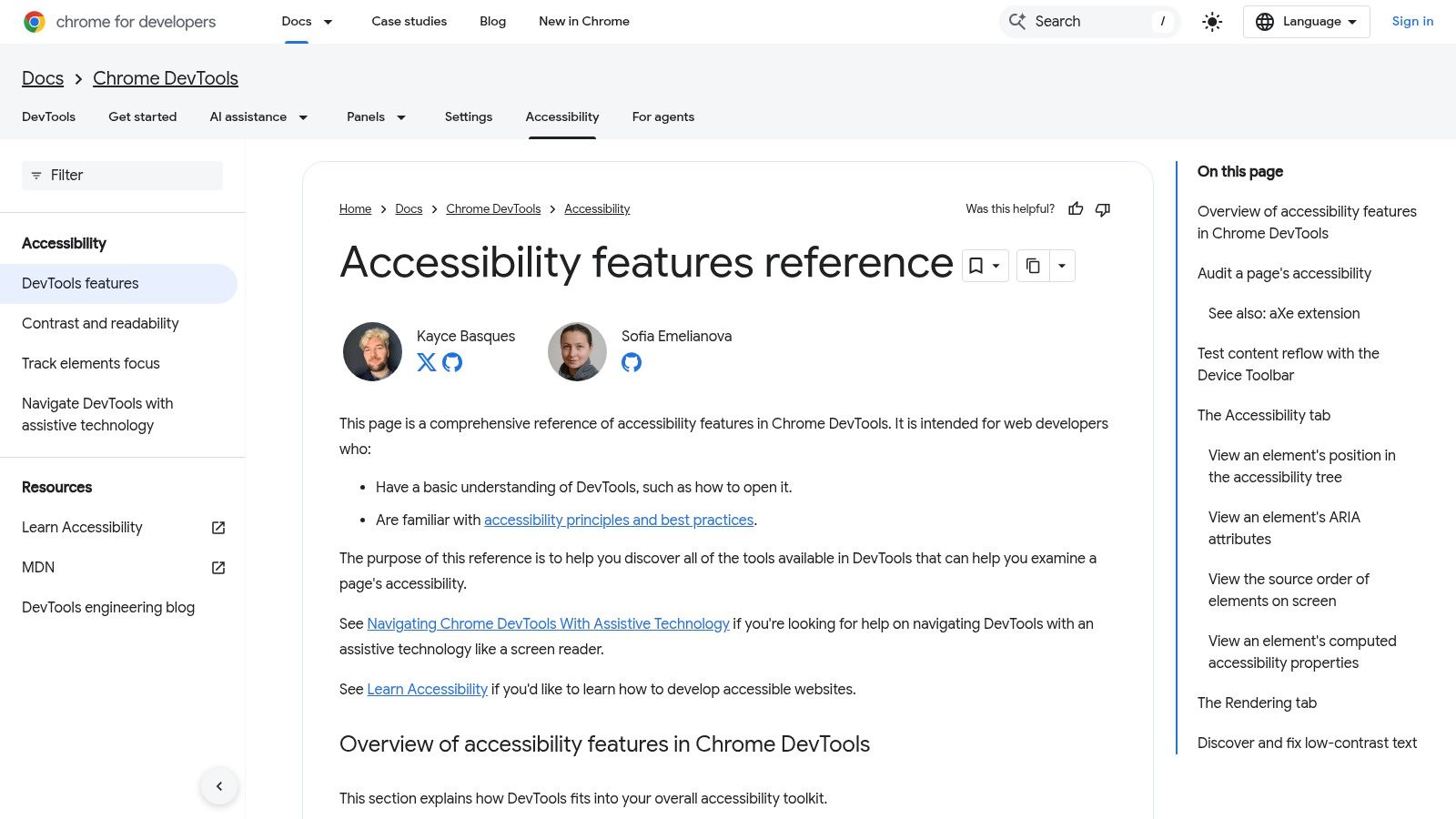The image size is (1456, 819).
Task: Open the Language dropdown
Action: (x=1306, y=22)
